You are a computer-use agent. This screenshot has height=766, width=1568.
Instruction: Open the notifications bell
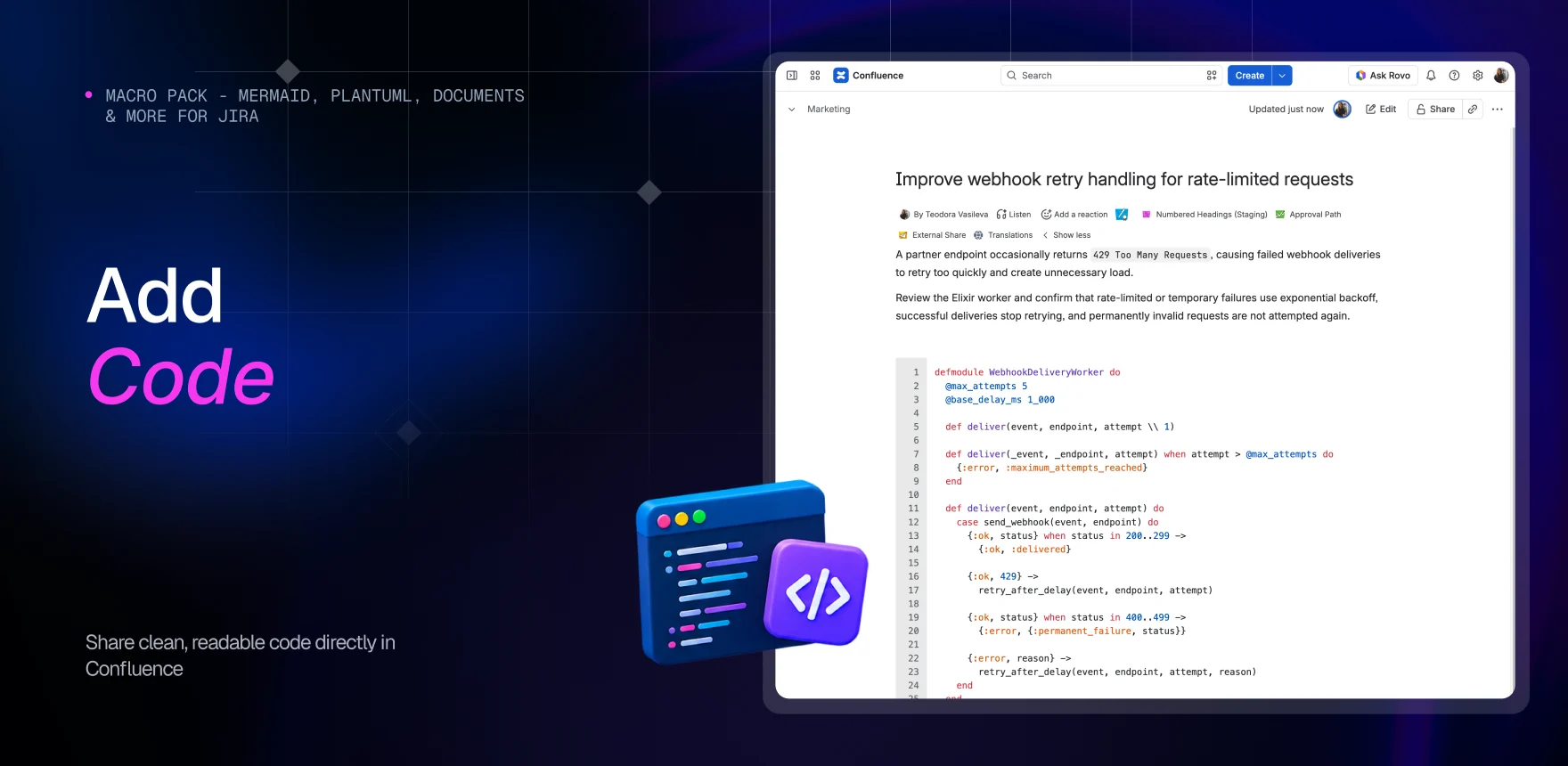pos(1431,76)
